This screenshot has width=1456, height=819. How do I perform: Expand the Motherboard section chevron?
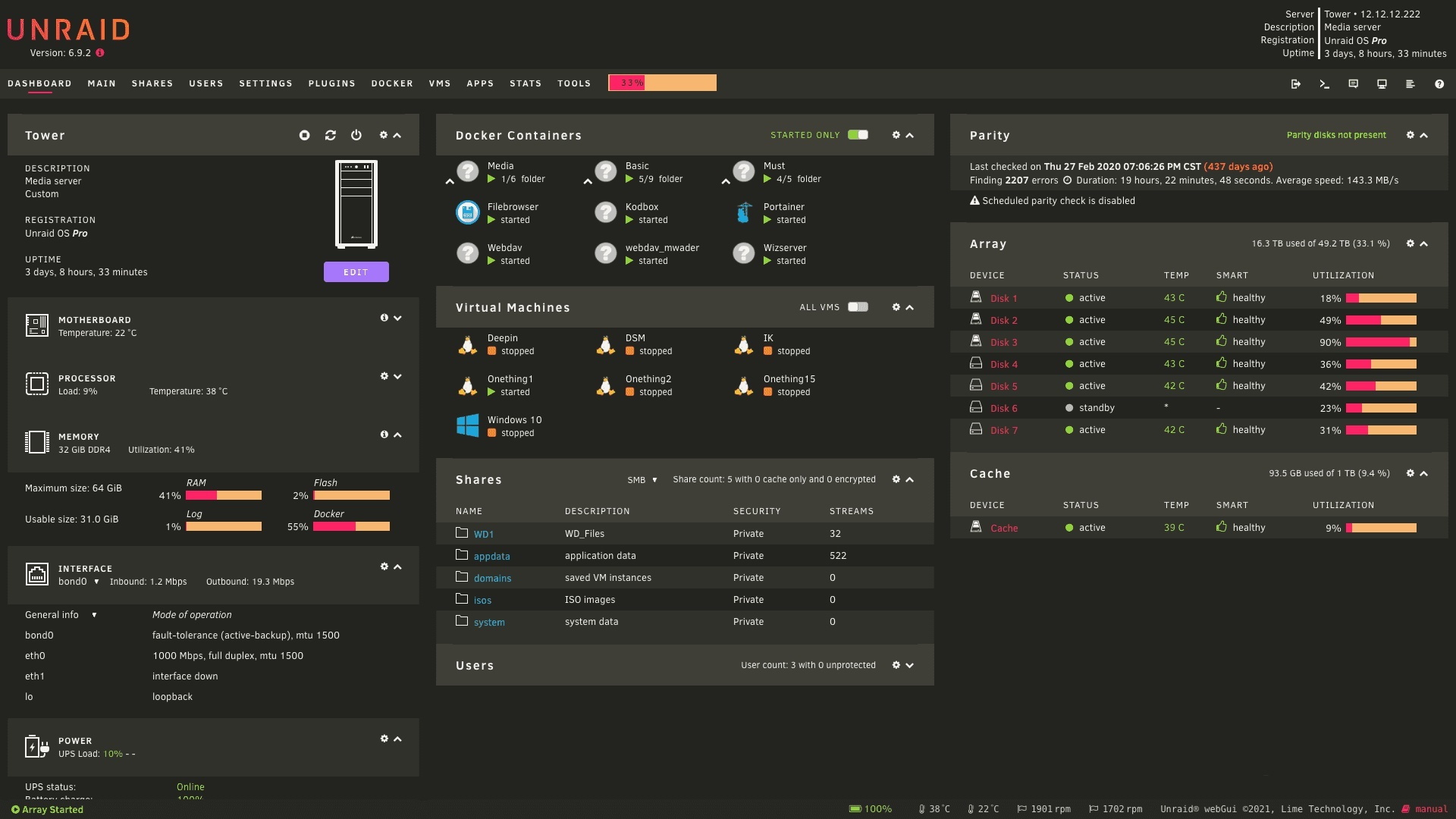click(397, 318)
